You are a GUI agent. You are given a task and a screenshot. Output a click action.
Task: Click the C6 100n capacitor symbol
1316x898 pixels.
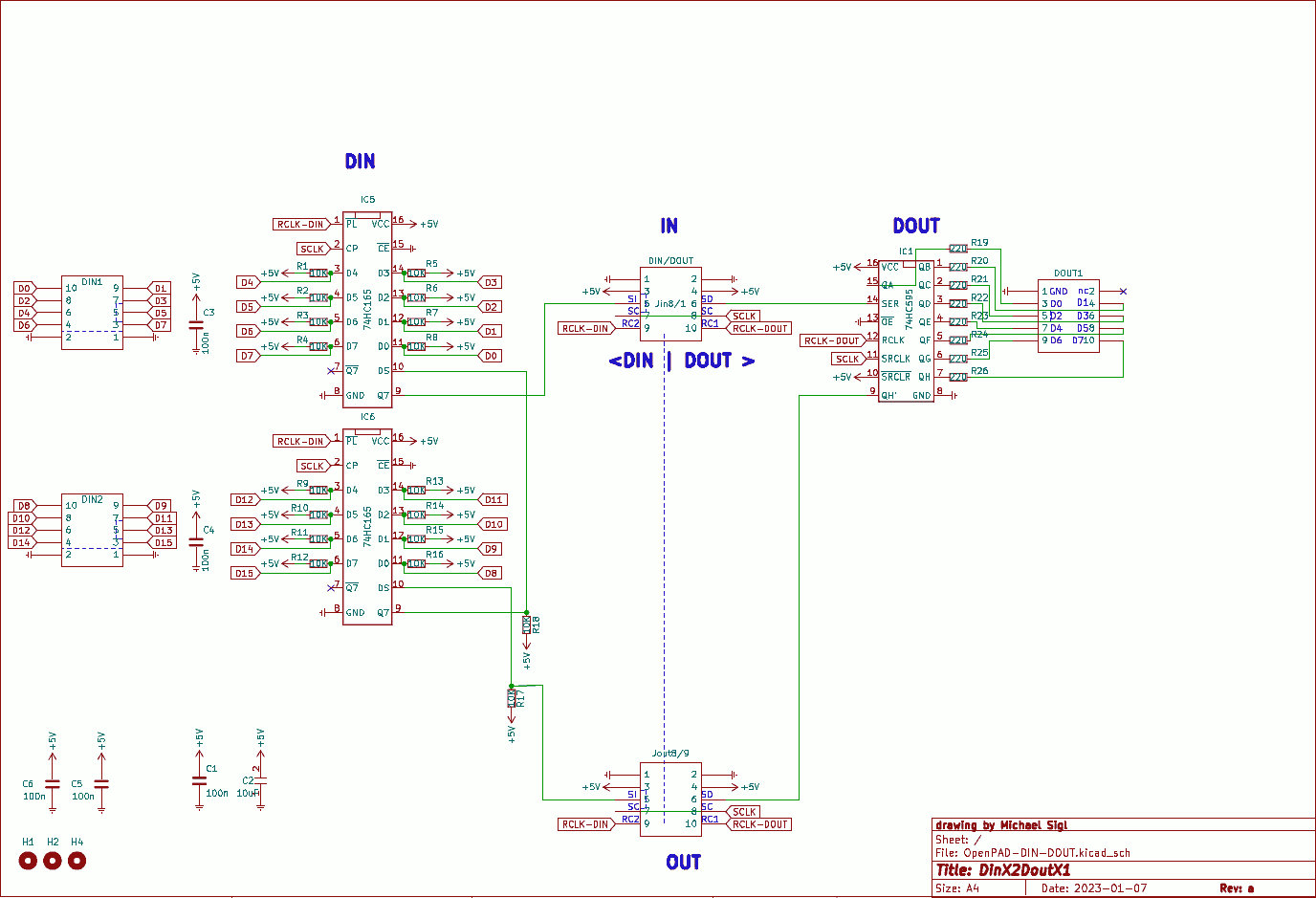[53, 784]
